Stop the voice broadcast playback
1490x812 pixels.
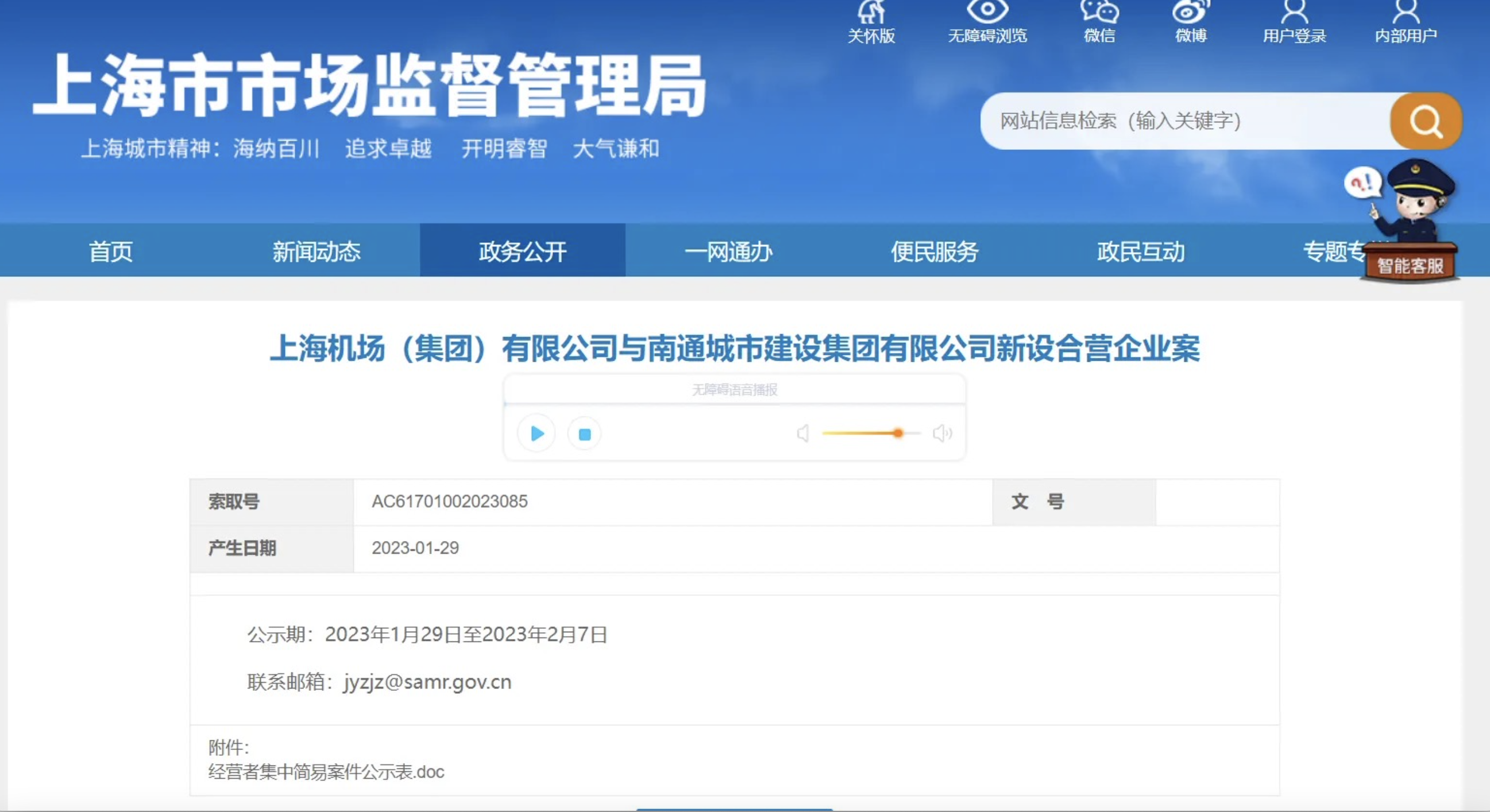coord(584,434)
